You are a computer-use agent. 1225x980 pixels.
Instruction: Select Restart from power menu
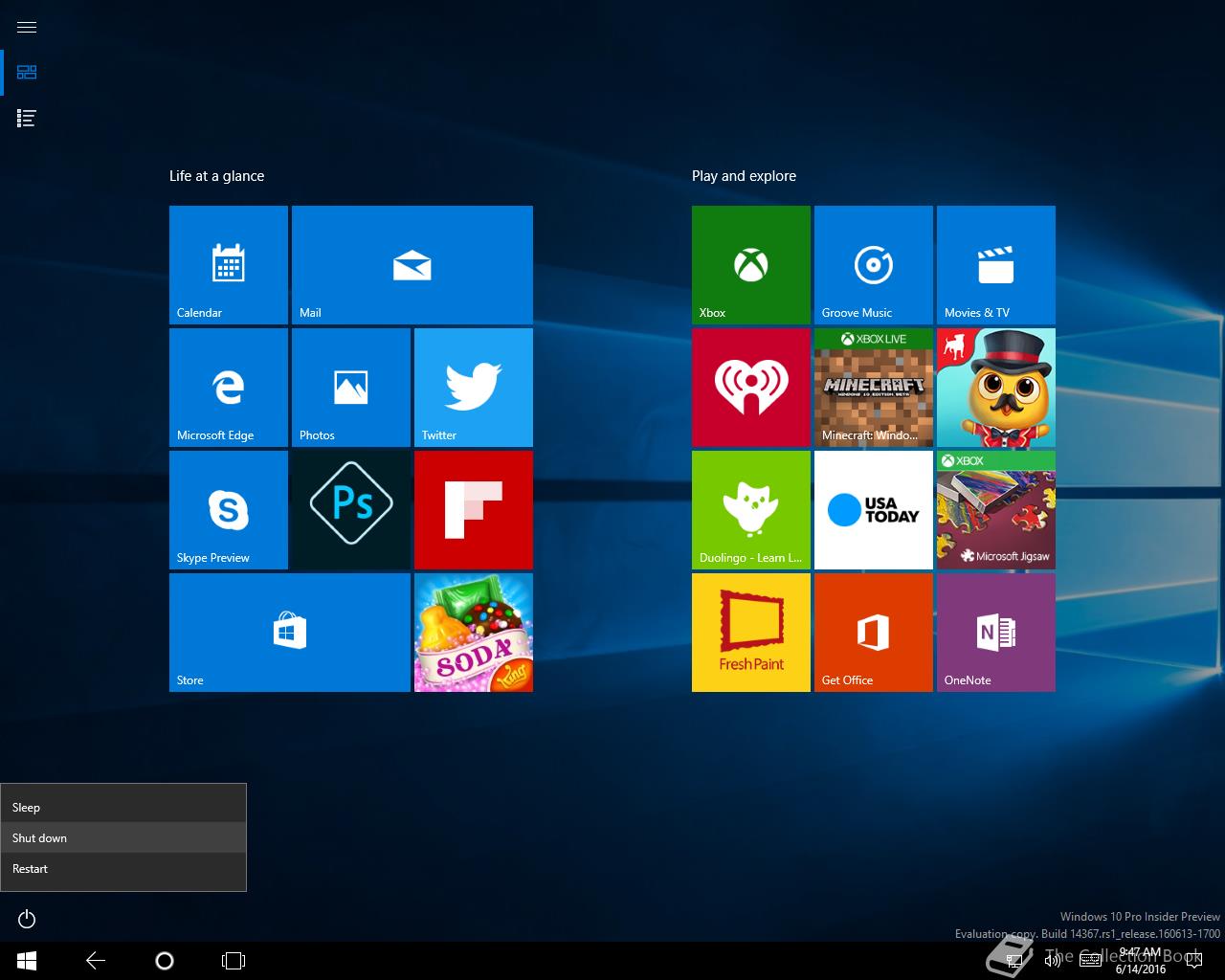coord(123,869)
